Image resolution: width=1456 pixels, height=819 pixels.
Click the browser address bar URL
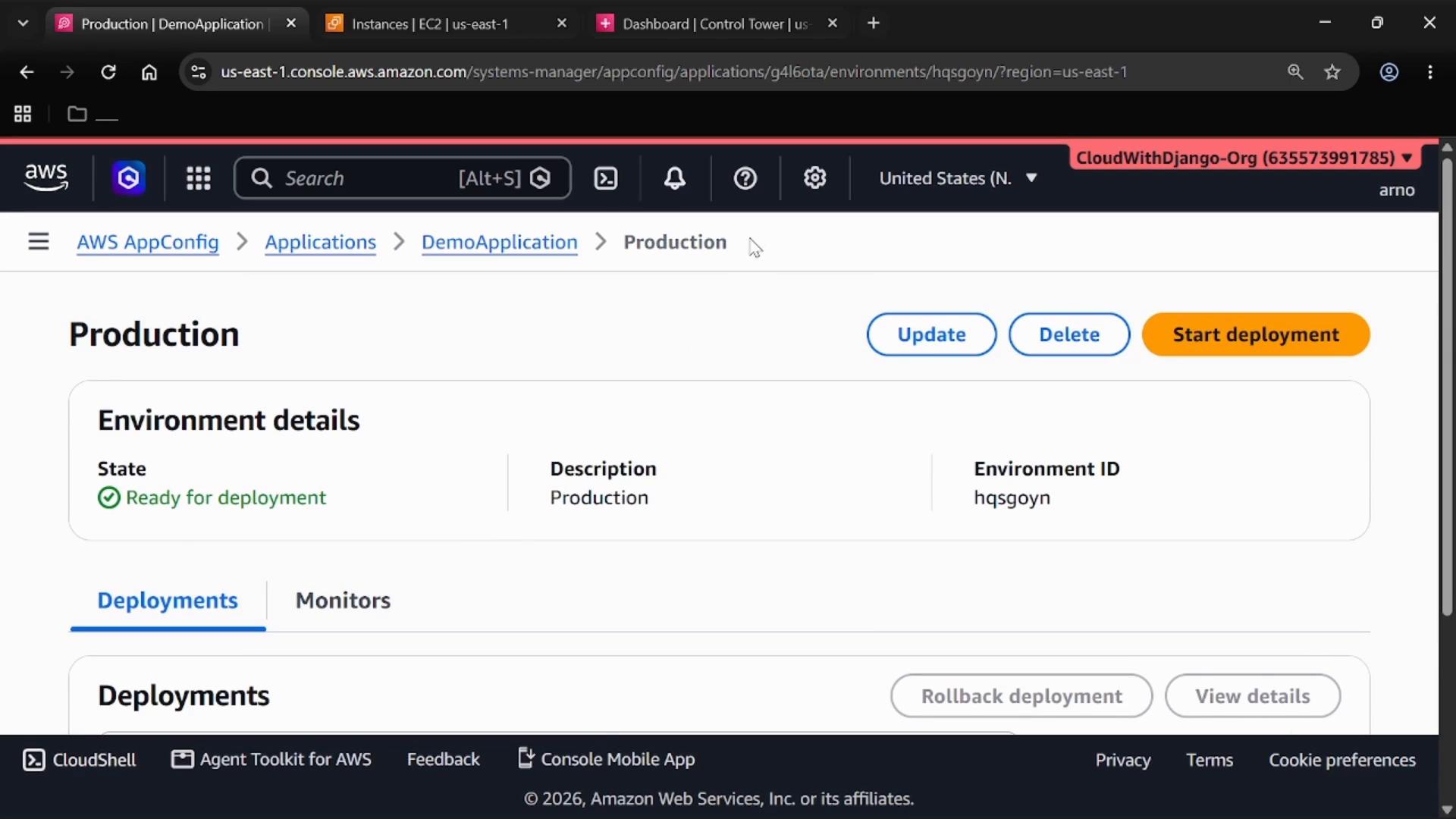673,72
